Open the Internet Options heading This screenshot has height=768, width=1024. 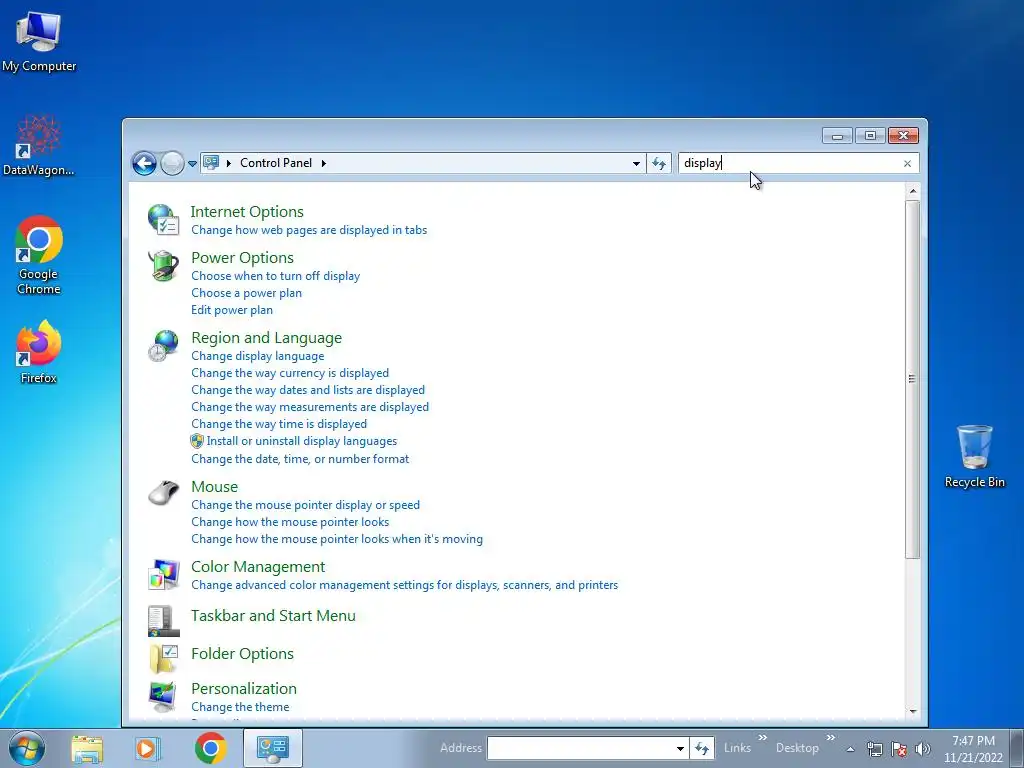247,212
